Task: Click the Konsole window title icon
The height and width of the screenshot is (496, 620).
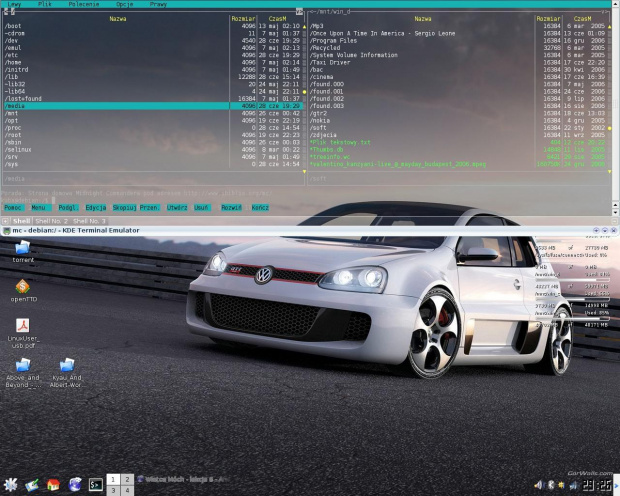Action: point(6,231)
